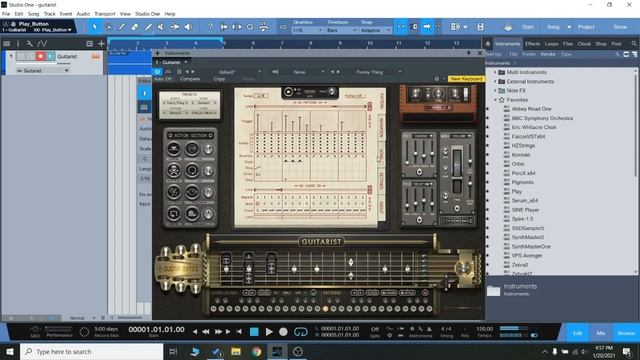Click the question mark help icon
640x360 pixels.
click(x=210, y=27)
